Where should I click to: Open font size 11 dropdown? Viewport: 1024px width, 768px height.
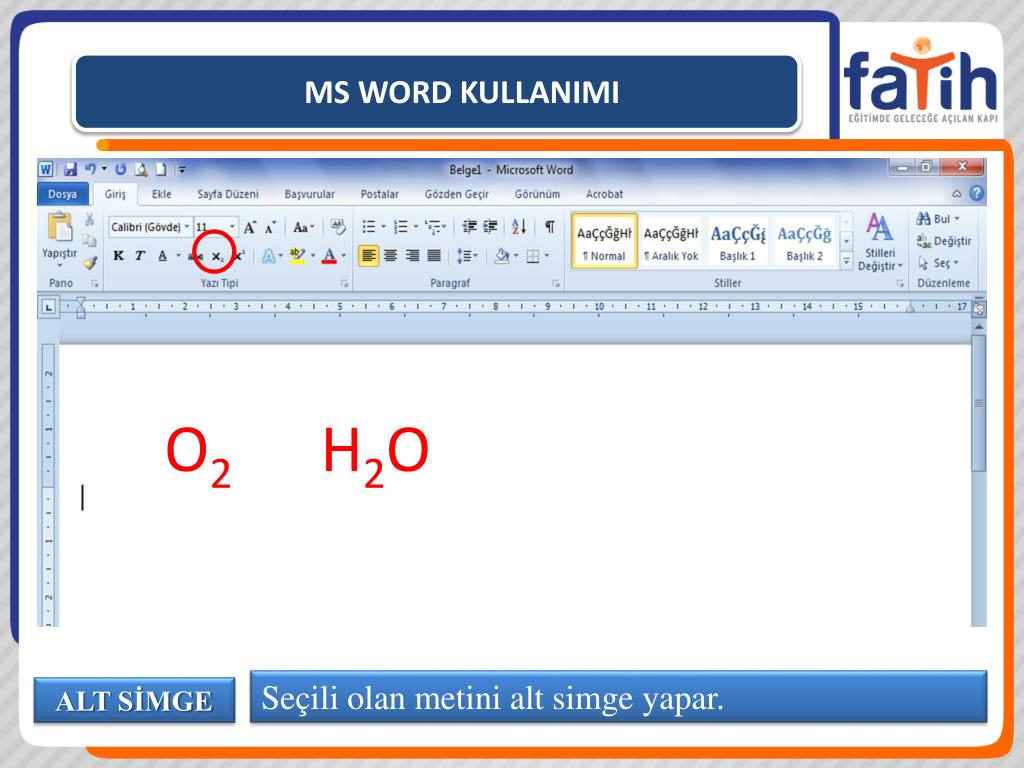[x=232, y=227]
